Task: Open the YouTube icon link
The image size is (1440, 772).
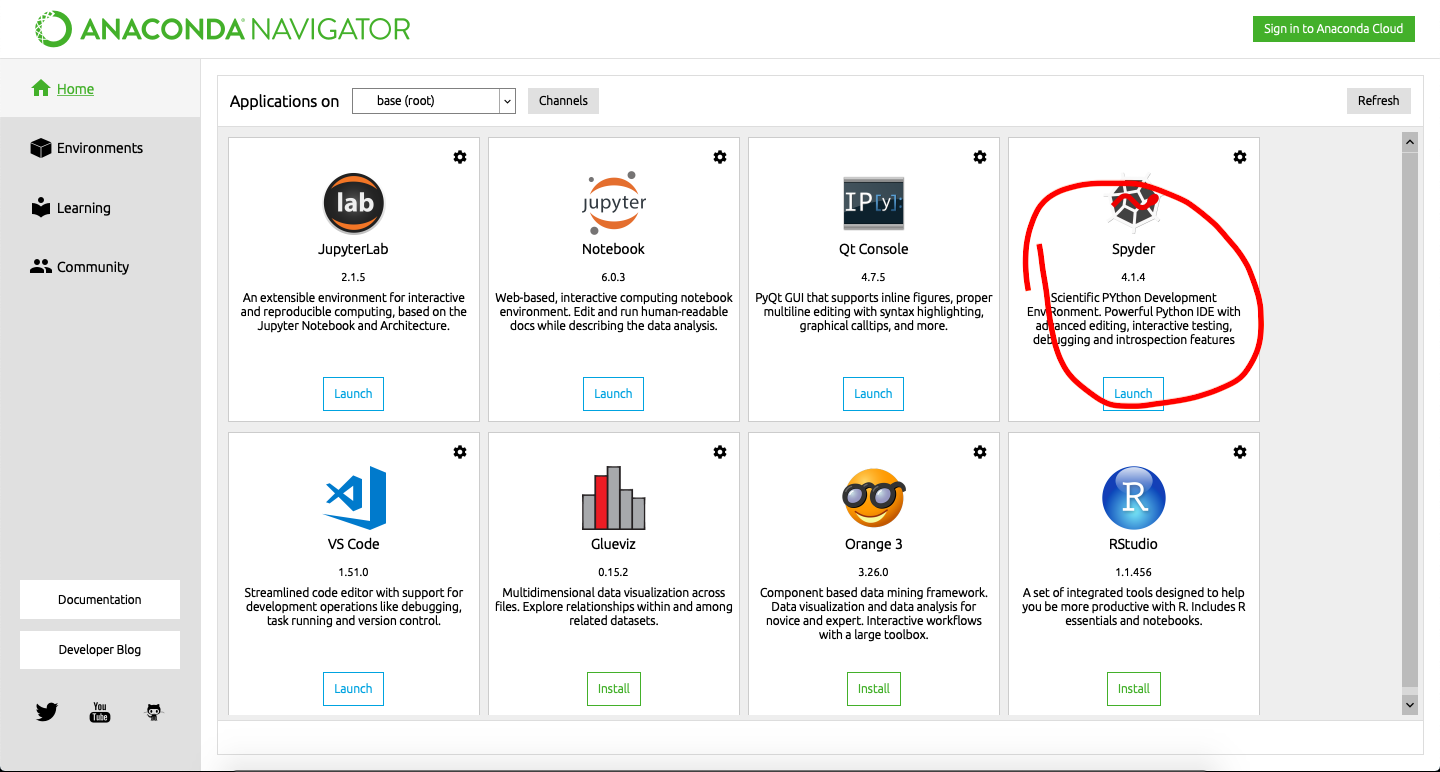Action: [100, 712]
